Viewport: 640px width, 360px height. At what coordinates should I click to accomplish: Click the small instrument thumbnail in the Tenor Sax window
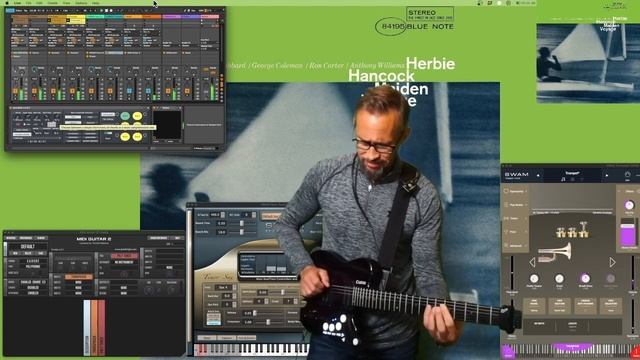213,318
